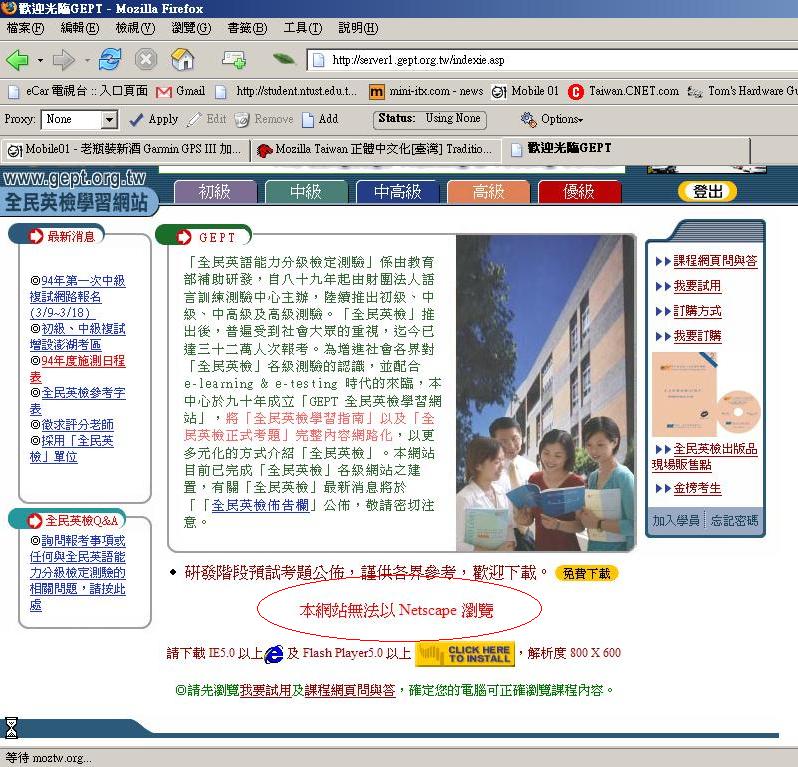Screen dimensions: 798x767
Task: Open the 檢視 (View) menu
Action: point(134,28)
